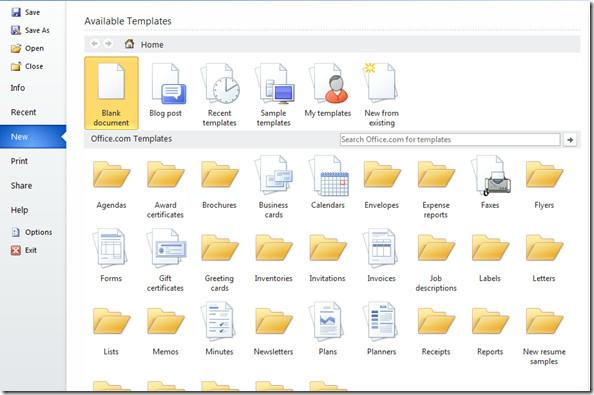
Task: Open the Inventories folder
Action: [274, 258]
